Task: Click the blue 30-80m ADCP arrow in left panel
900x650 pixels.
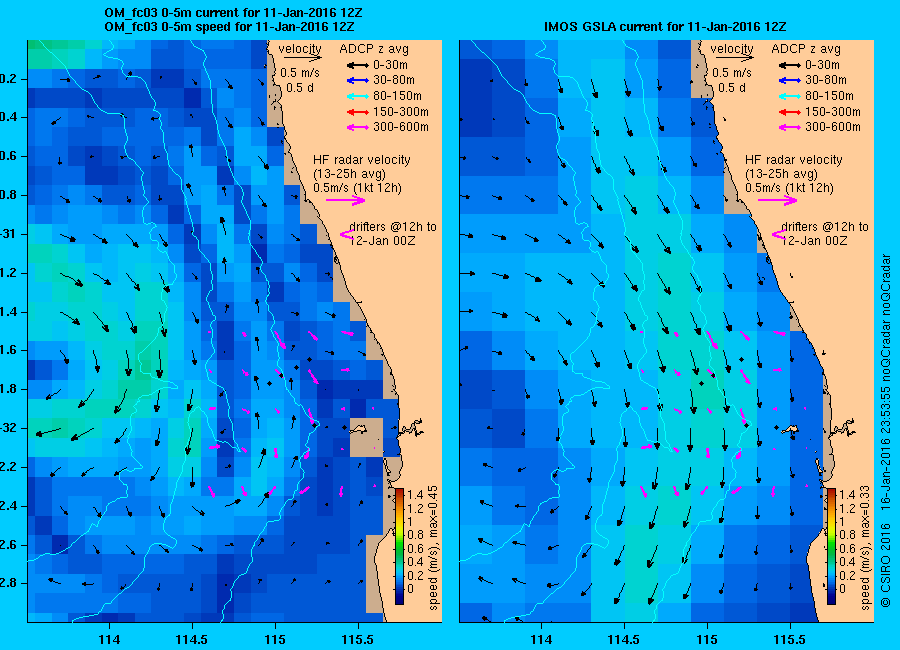Action: pyautogui.click(x=358, y=80)
